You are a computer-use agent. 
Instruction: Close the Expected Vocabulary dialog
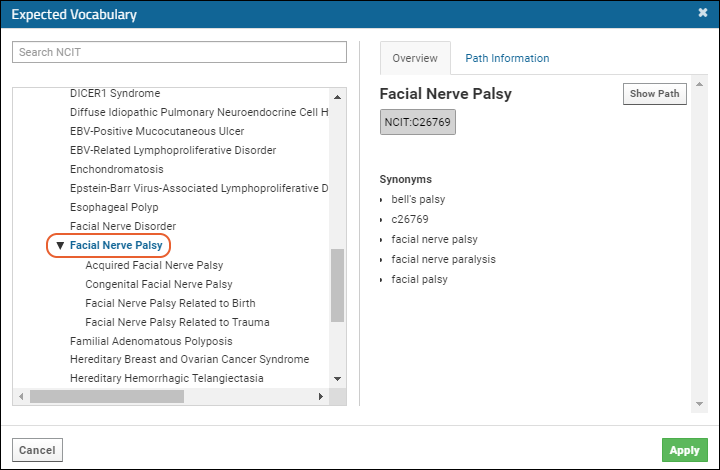pos(703,13)
